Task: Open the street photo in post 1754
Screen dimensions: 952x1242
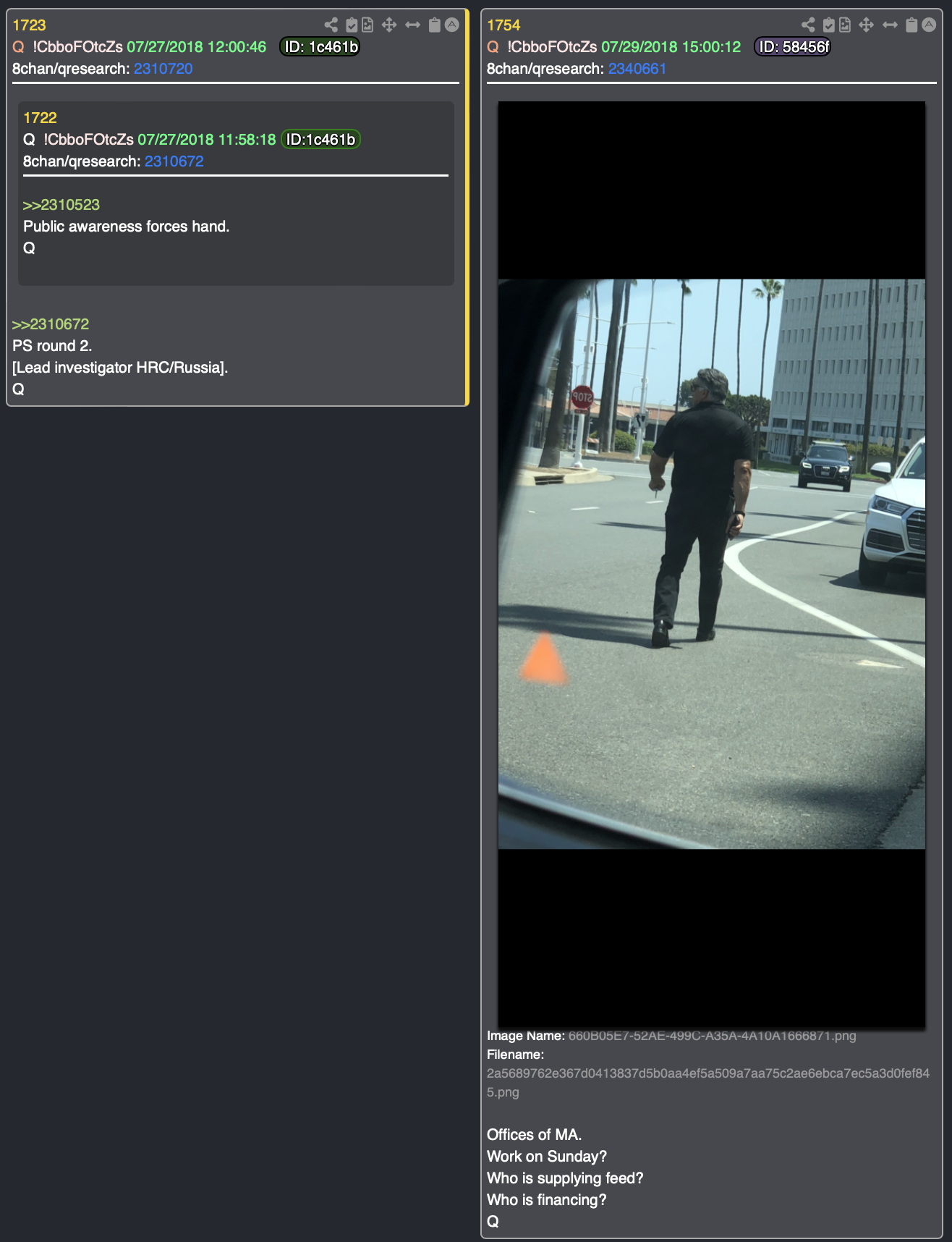Action: [712, 564]
